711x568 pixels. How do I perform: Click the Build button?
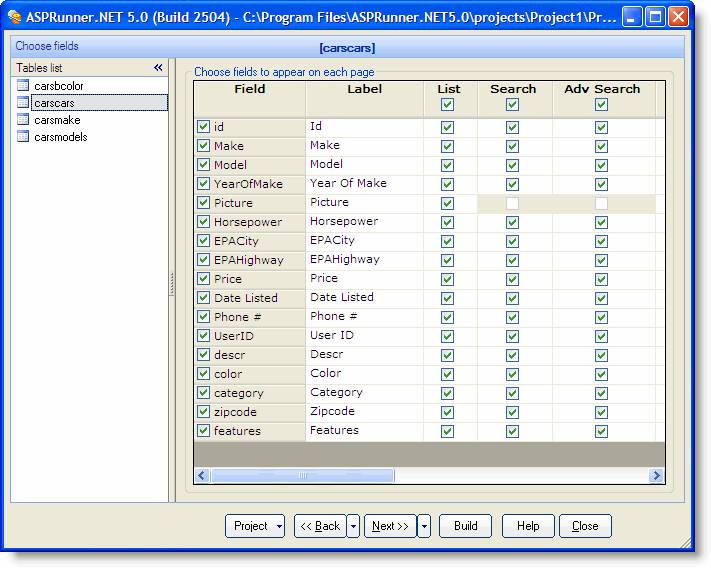(465, 526)
